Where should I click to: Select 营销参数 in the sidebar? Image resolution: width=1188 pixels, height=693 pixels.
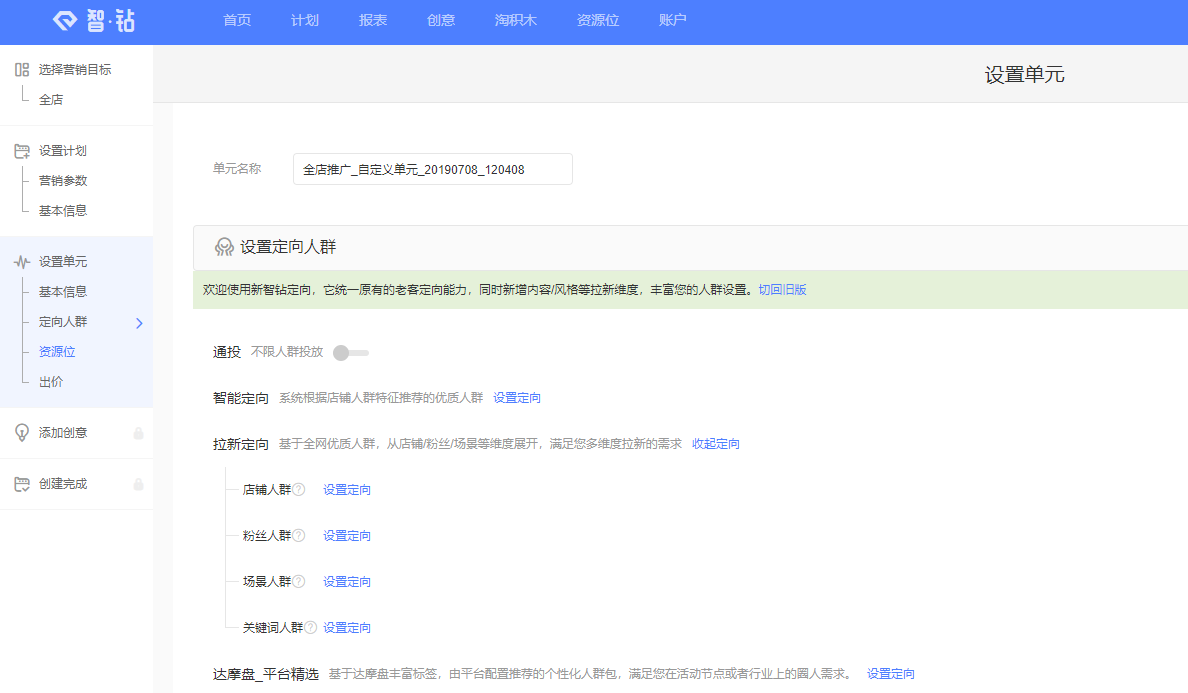63,181
